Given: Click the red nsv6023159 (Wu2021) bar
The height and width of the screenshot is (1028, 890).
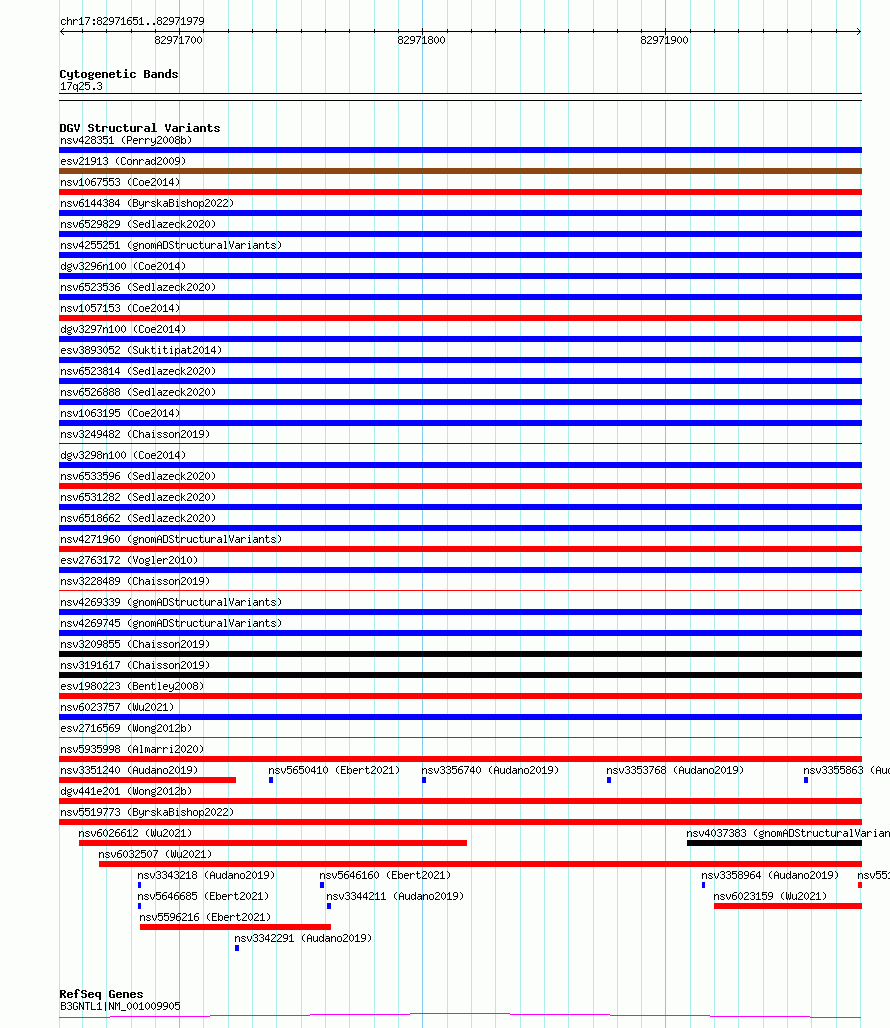Looking at the screenshot, I should (788, 905).
